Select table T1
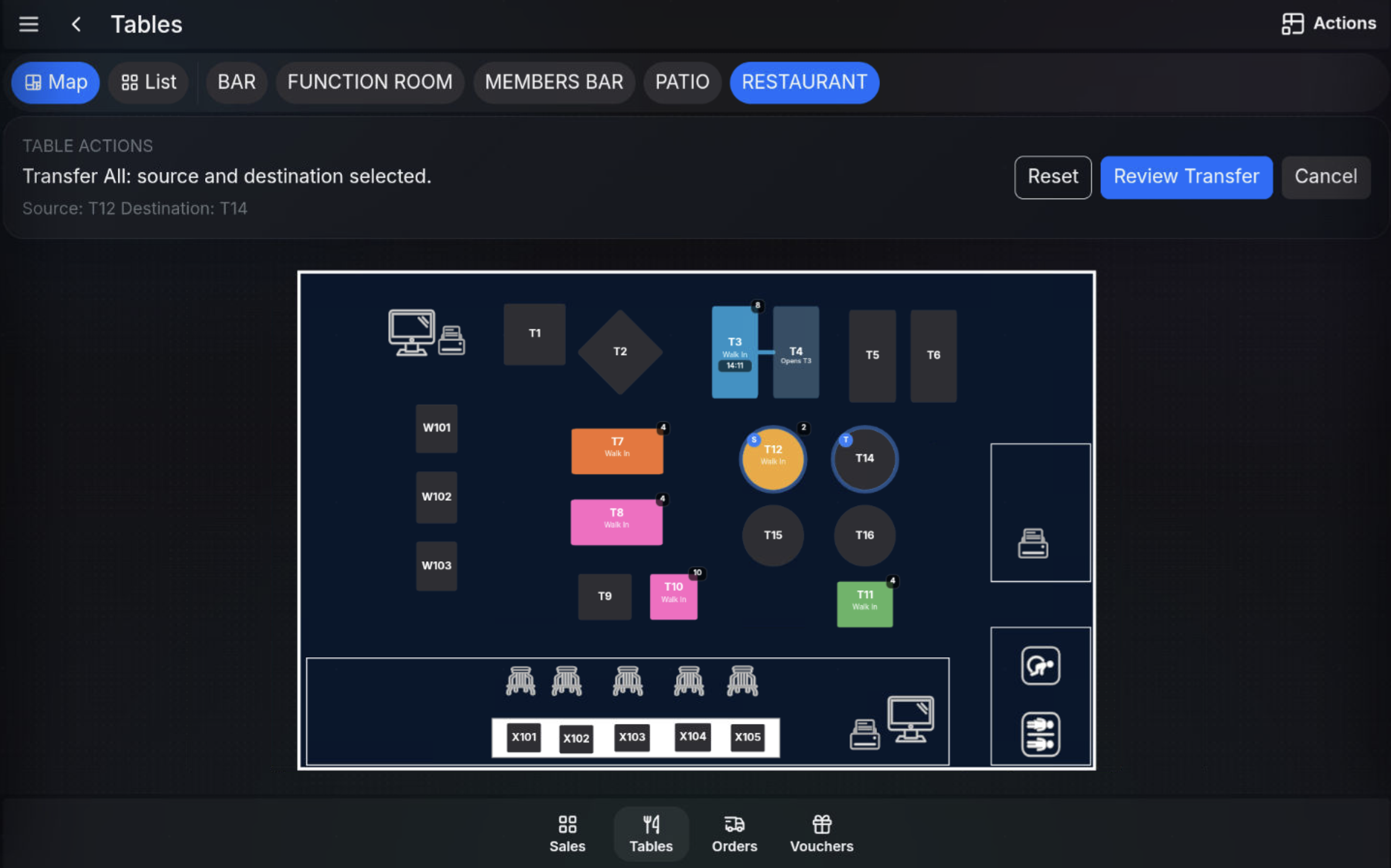Image resolution: width=1391 pixels, height=868 pixels. pyautogui.click(x=534, y=334)
